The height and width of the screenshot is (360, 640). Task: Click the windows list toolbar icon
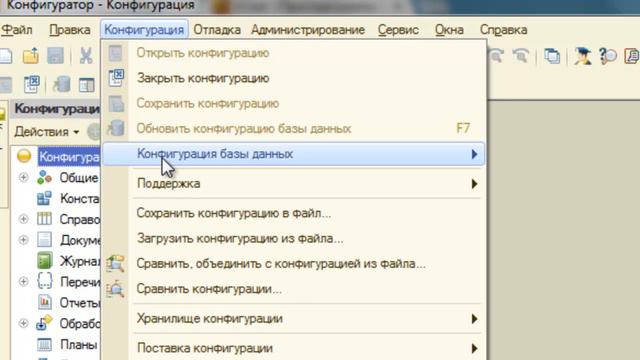(552, 56)
